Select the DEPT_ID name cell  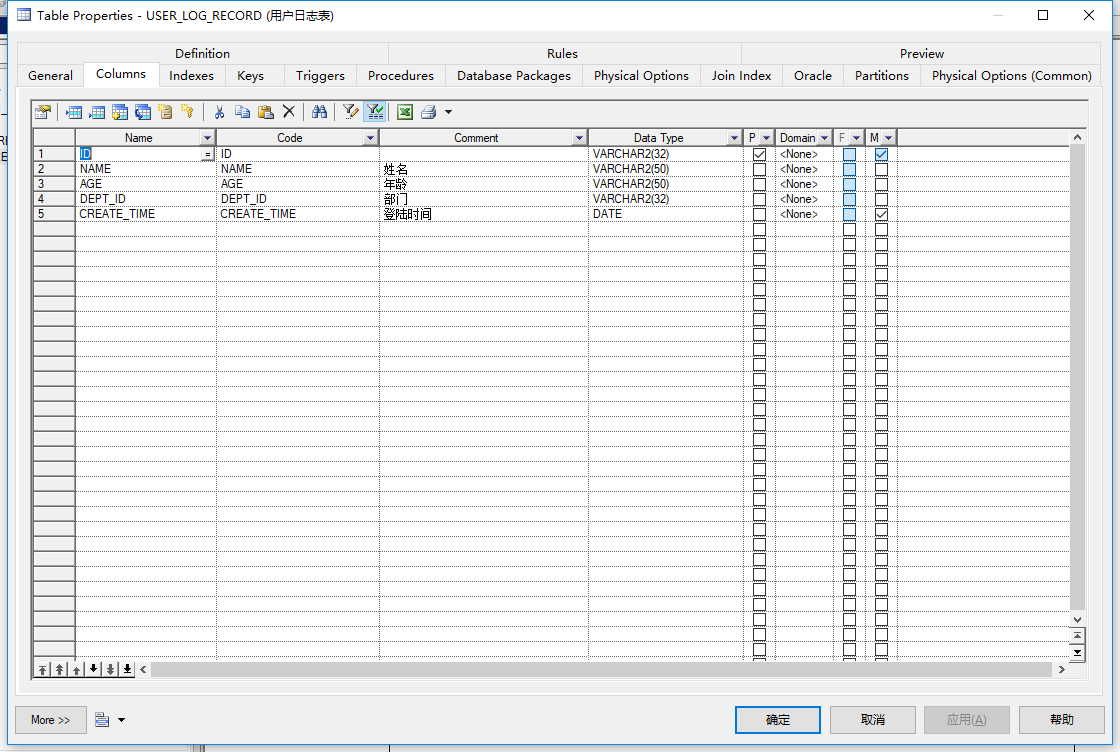point(146,199)
